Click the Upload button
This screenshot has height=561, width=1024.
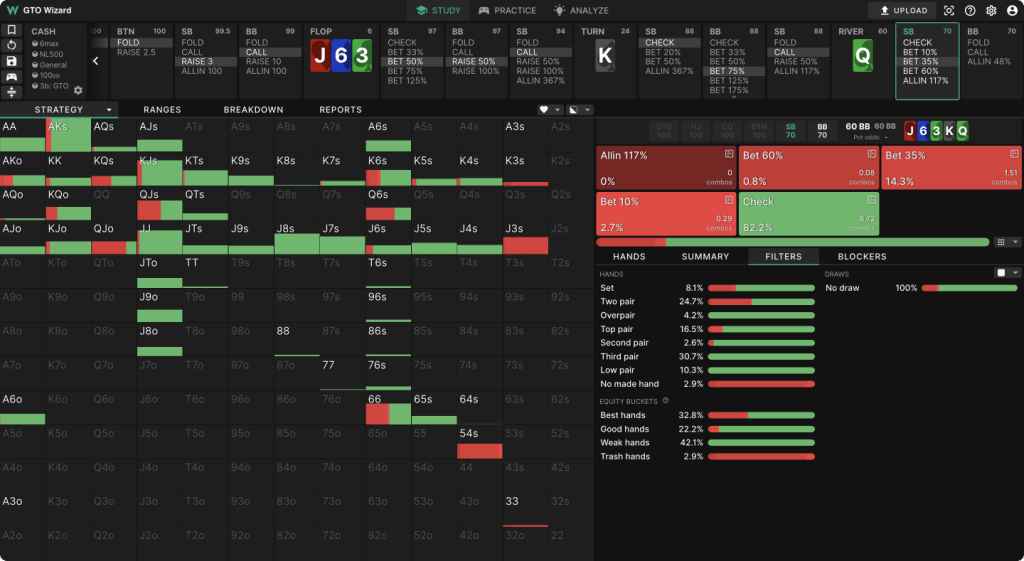coord(904,10)
